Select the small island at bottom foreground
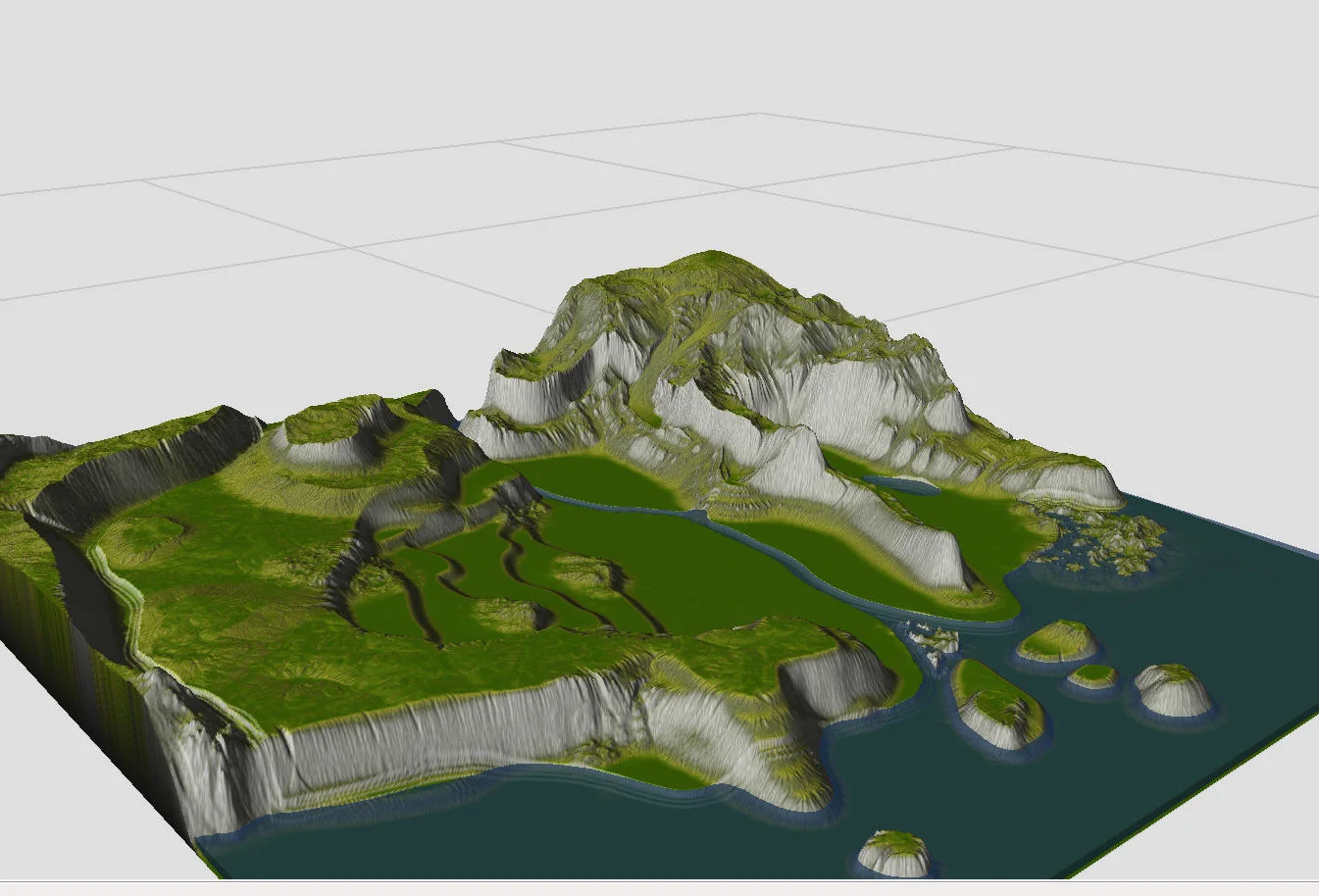This screenshot has width=1319, height=896. [894, 853]
